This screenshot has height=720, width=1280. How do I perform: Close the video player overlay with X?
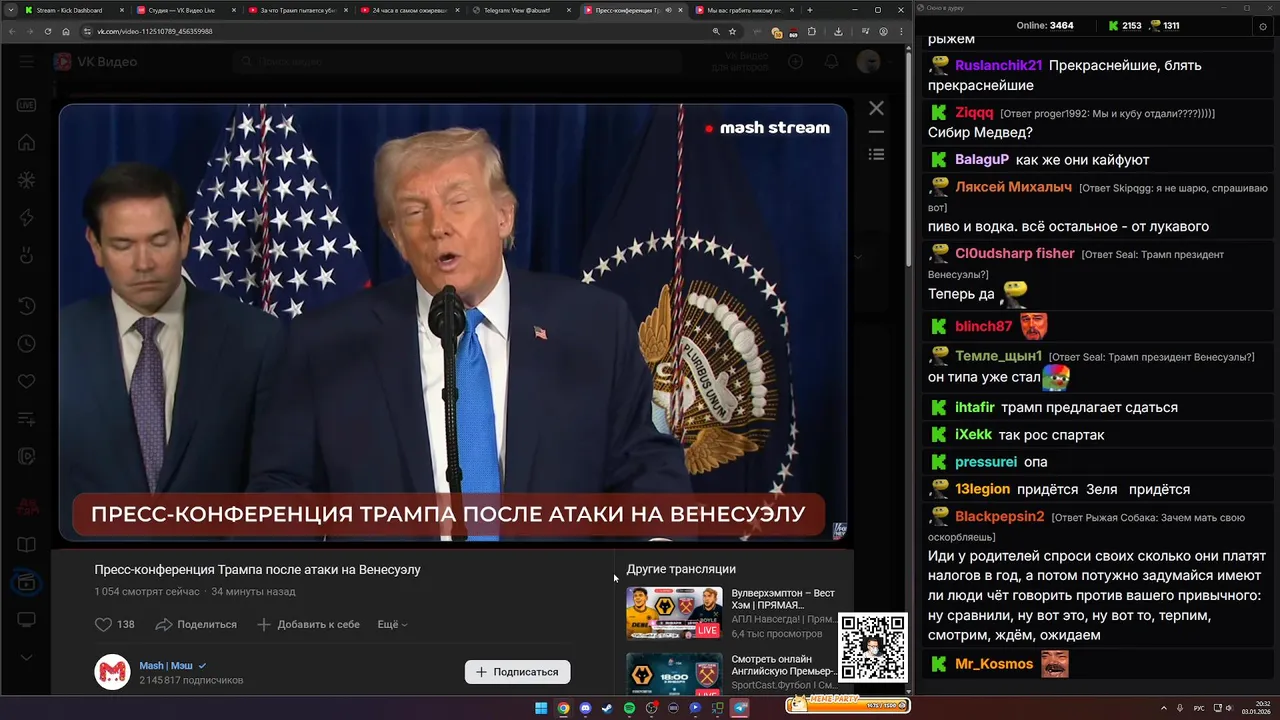876,108
